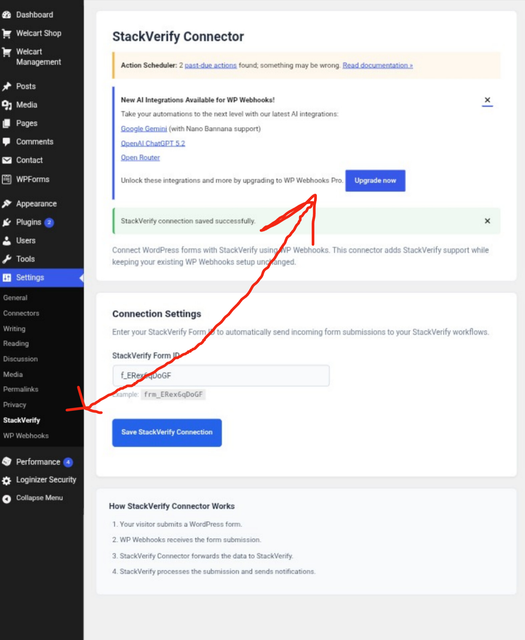Open Reading settings submenu

coord(16,344)
